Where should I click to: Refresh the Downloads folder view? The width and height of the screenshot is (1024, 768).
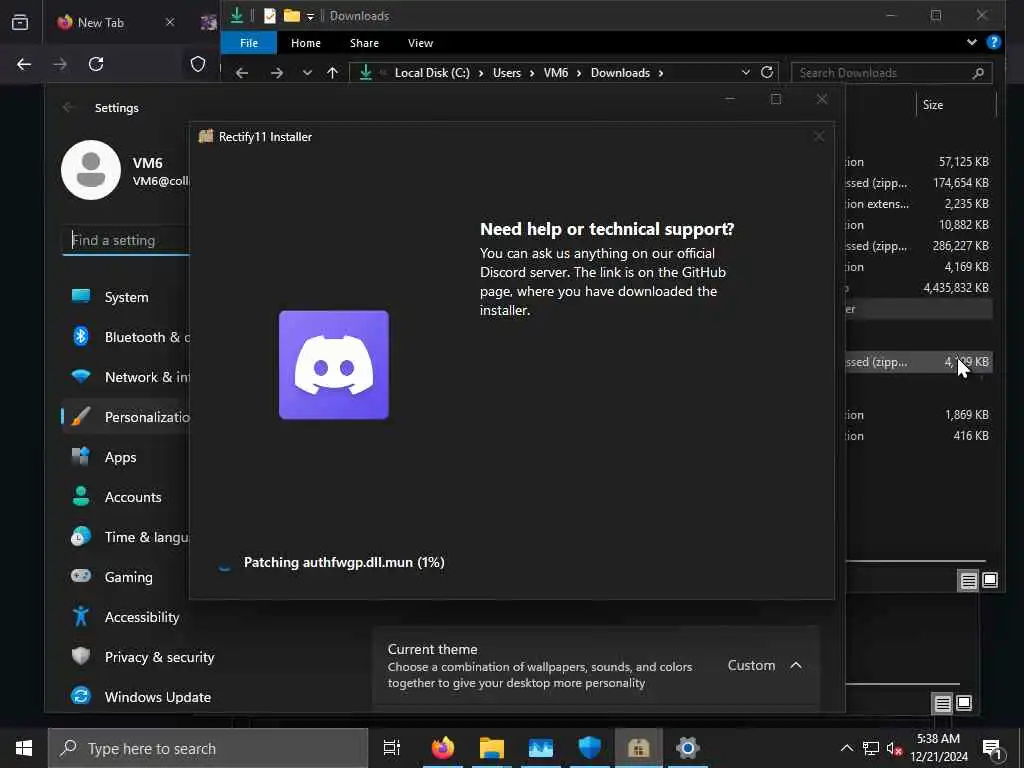pyautogui.click(x=767, y=72)
